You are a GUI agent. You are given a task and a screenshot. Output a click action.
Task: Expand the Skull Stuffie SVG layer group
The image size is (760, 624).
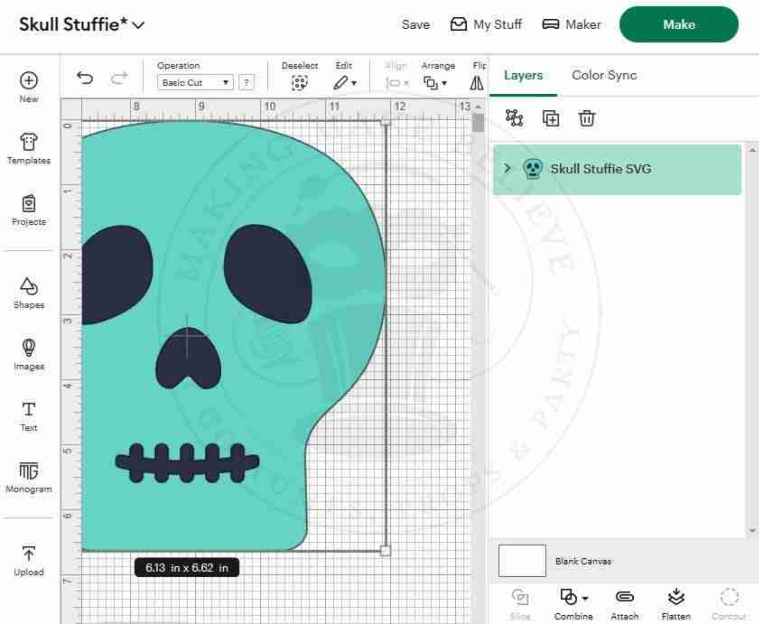pos(508,169)
